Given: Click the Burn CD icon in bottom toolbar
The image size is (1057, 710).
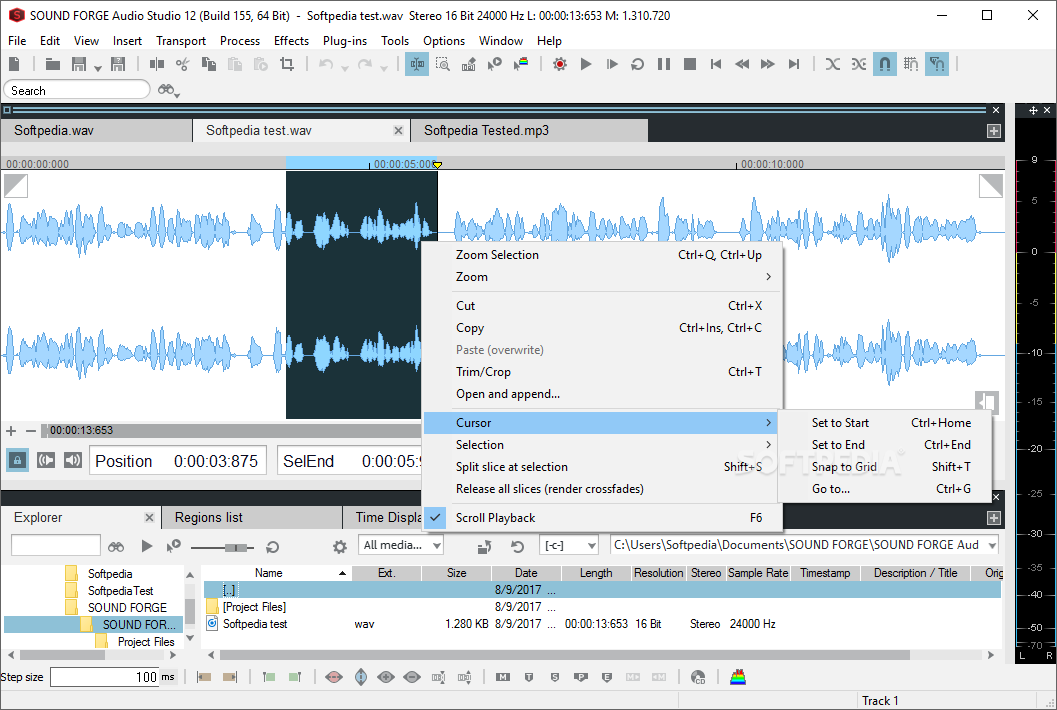Looking at the screenshot, I should pyautogui.click(x=698, y=677).
